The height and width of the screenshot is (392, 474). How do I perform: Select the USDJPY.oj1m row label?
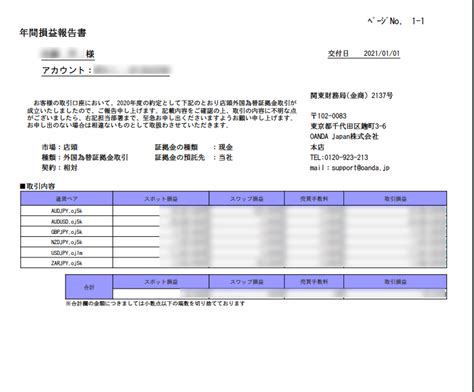click(67, 253)
